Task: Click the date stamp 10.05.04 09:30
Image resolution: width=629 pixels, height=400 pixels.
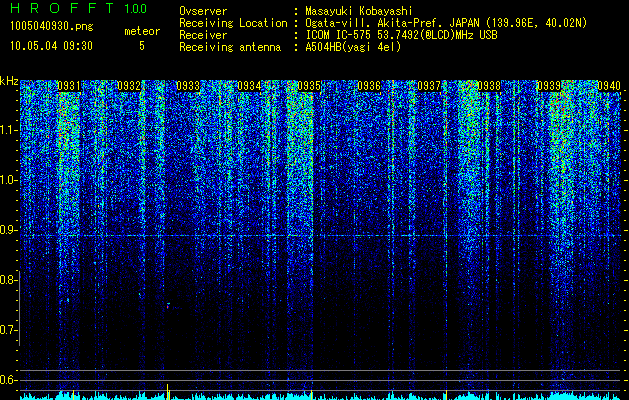Action: coord(51,46)
